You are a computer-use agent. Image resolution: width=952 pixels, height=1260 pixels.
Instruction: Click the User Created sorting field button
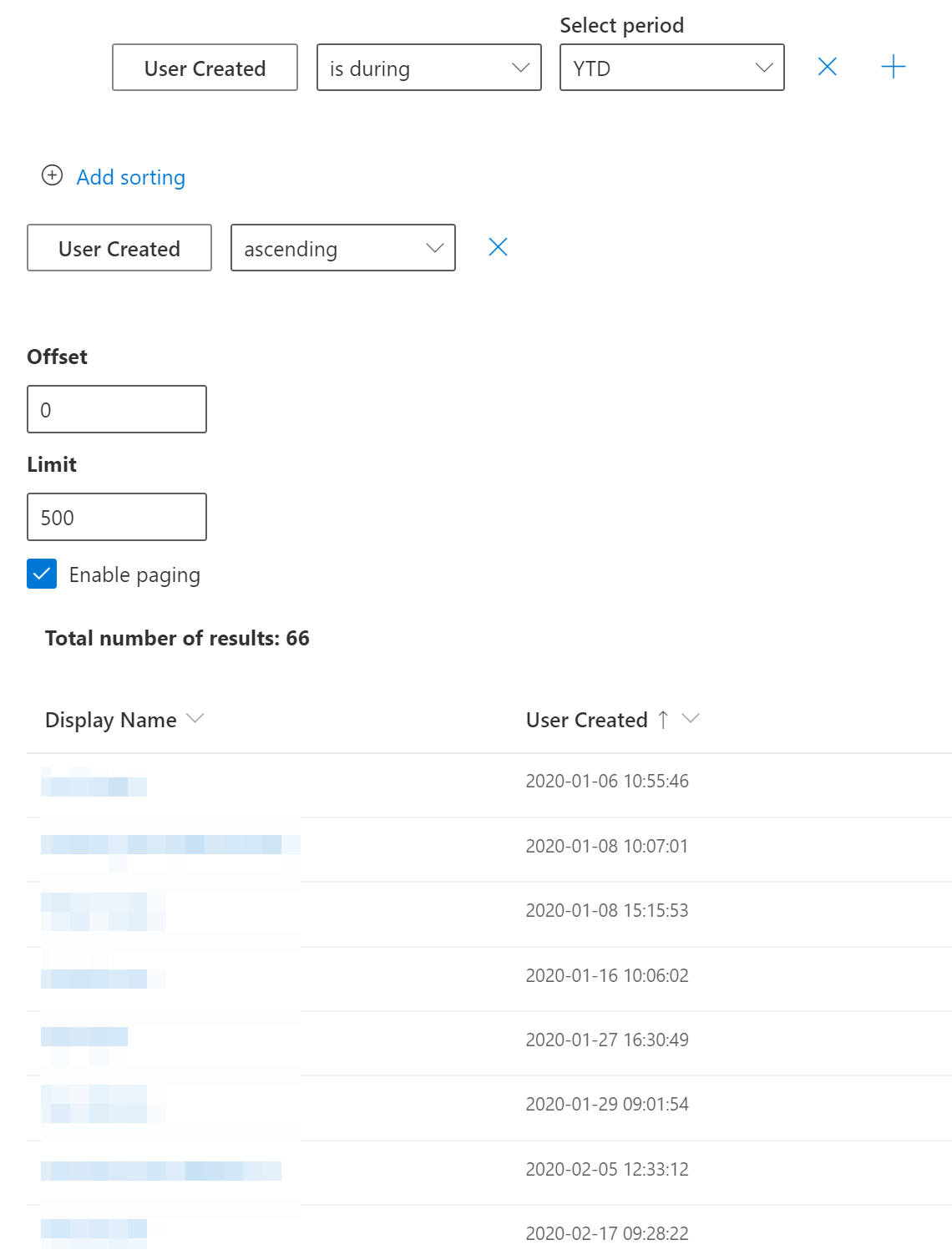coord(119,248)
